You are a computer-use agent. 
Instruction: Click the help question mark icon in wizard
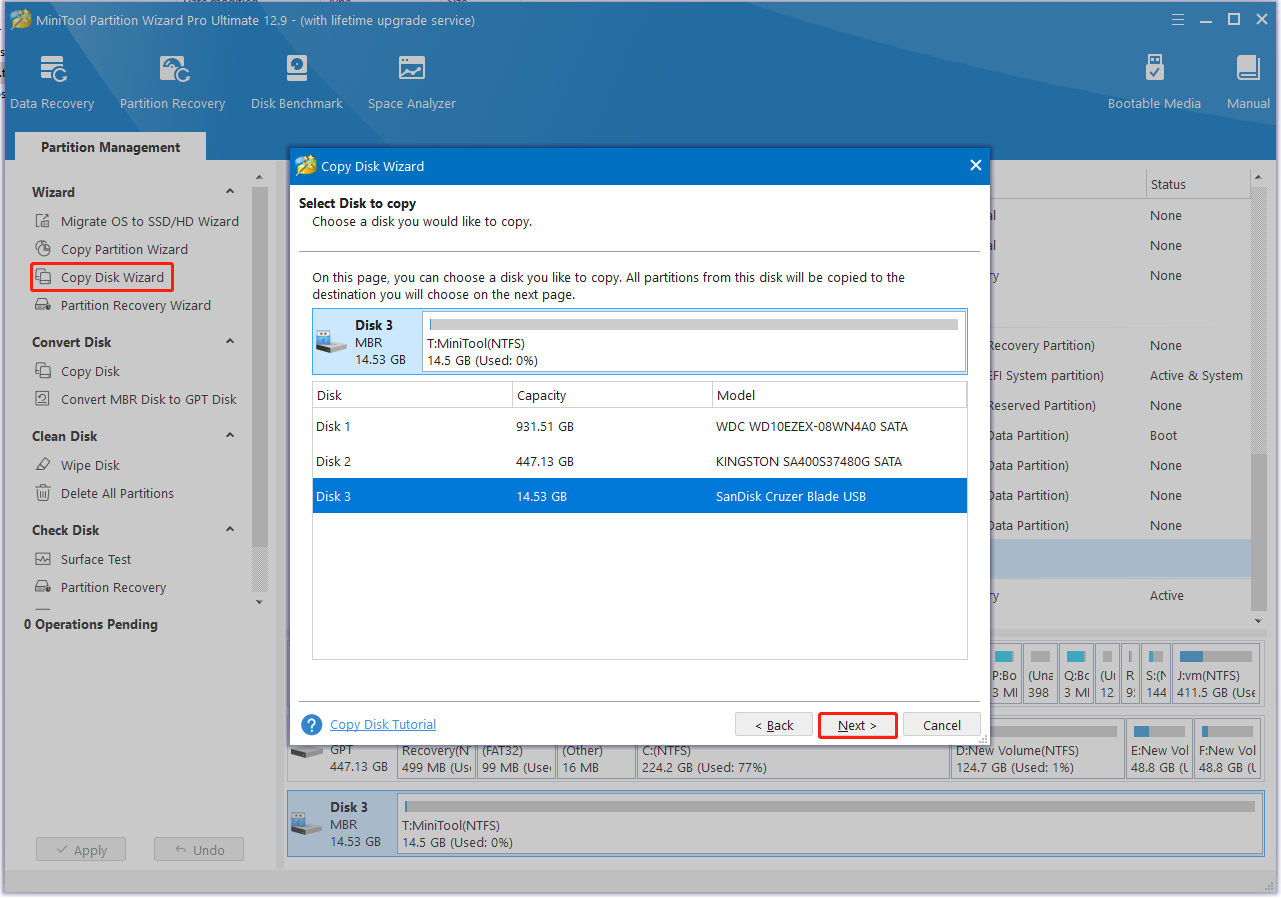pyautogui.click(x=312, y=725)
